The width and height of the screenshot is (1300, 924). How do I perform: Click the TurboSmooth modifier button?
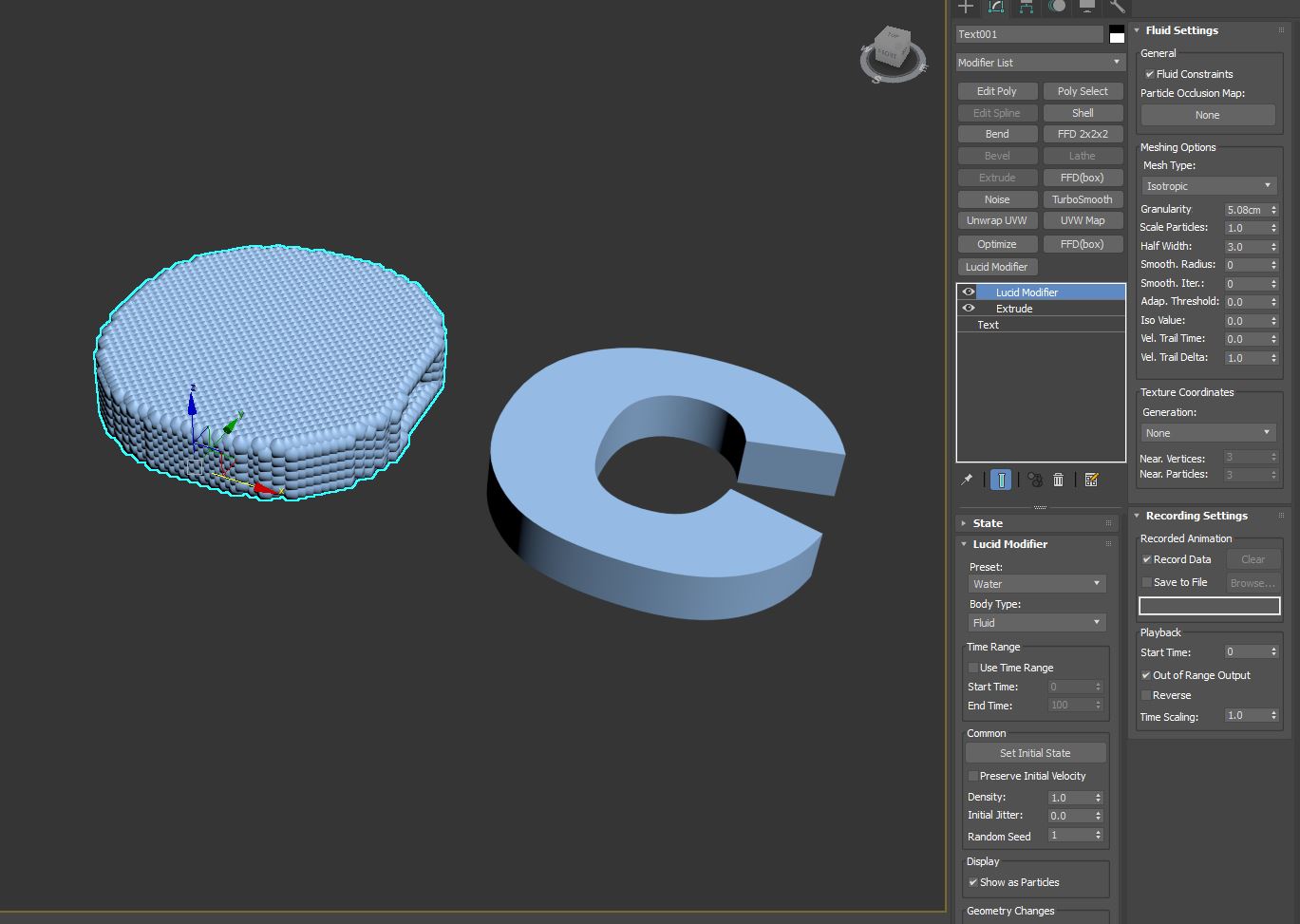tap(1082, 199)
